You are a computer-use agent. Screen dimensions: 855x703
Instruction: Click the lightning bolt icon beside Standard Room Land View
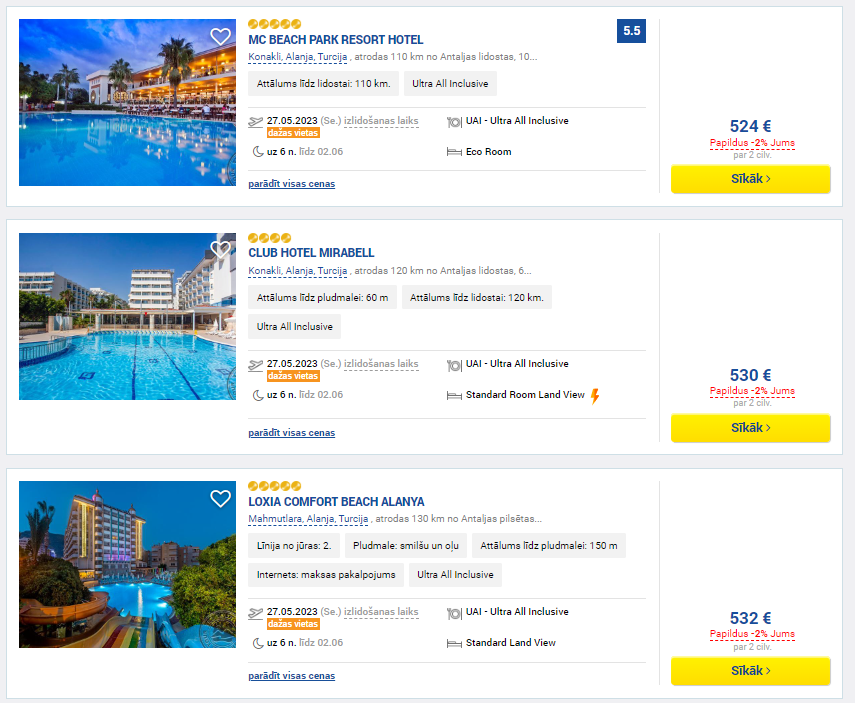point(595,396)
